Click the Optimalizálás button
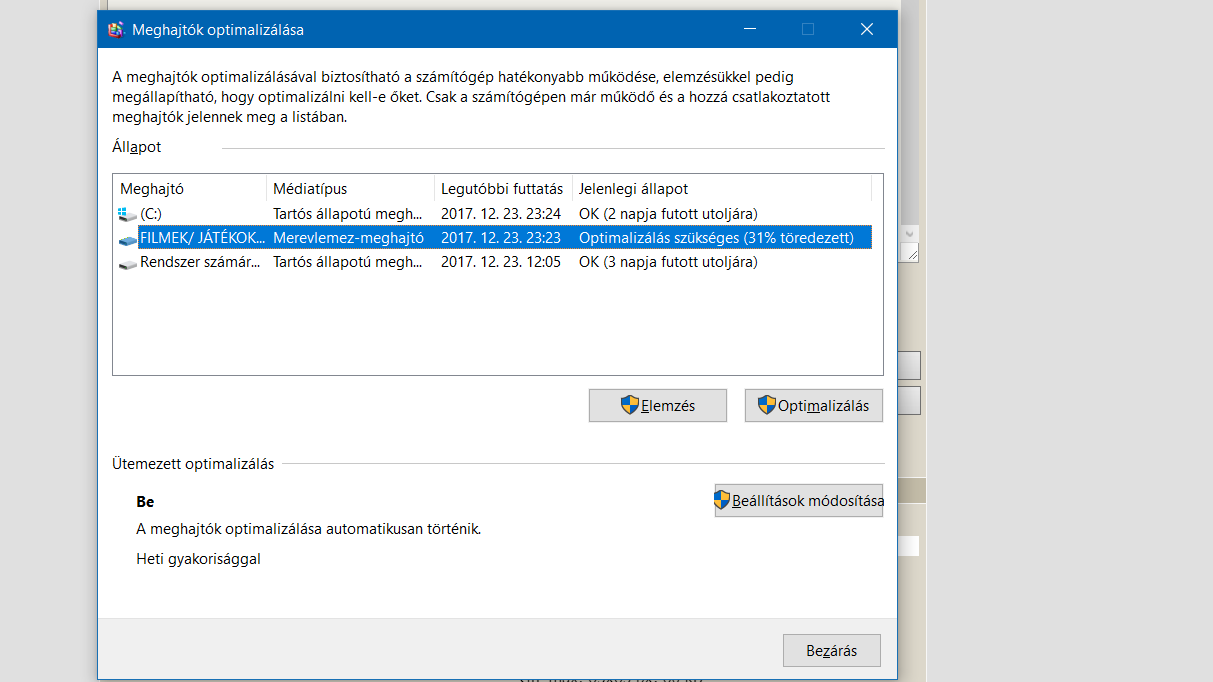This screenshot has width=1213, height=682. pos(814,406)
